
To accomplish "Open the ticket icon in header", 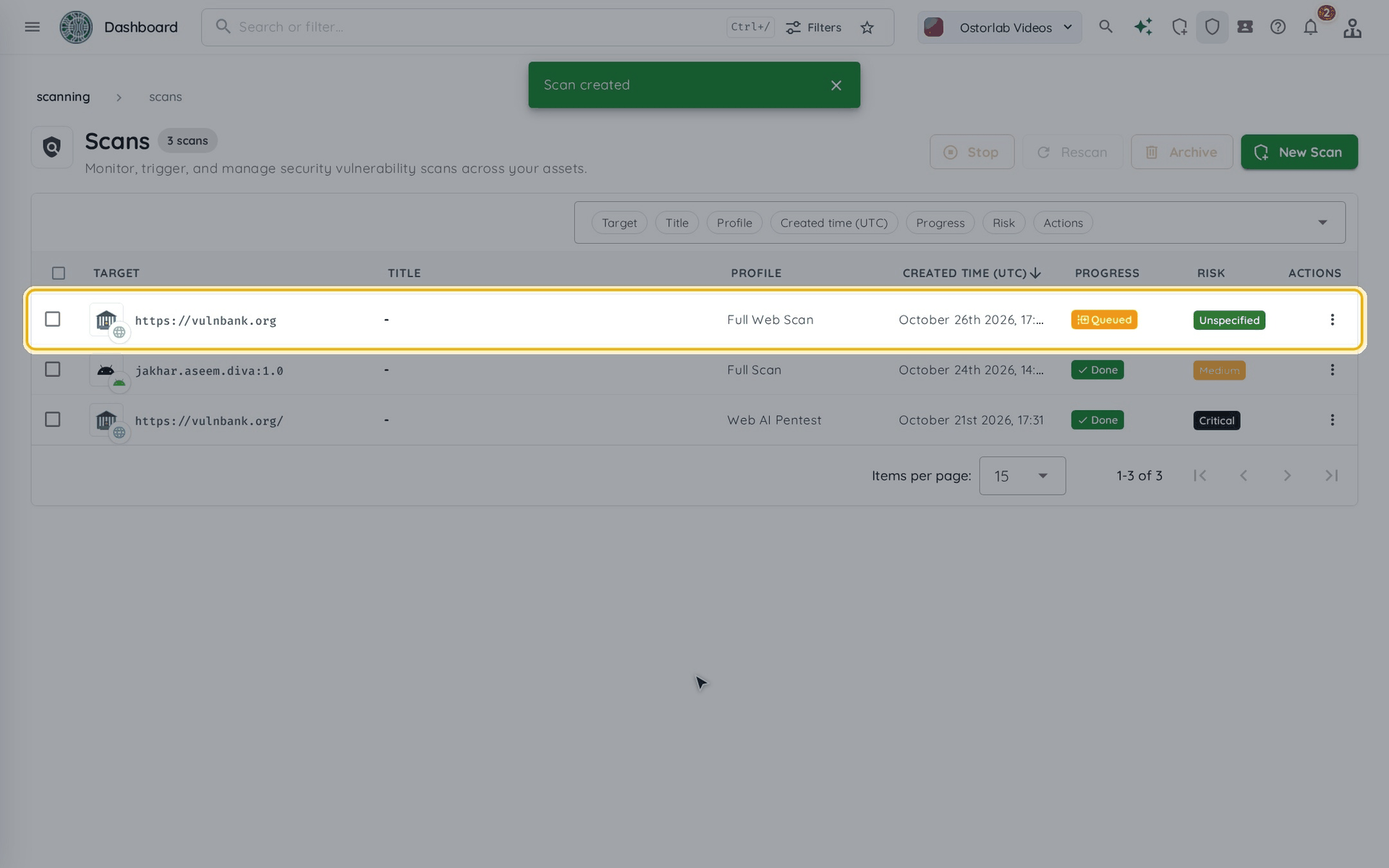I will coord(1245,27).
